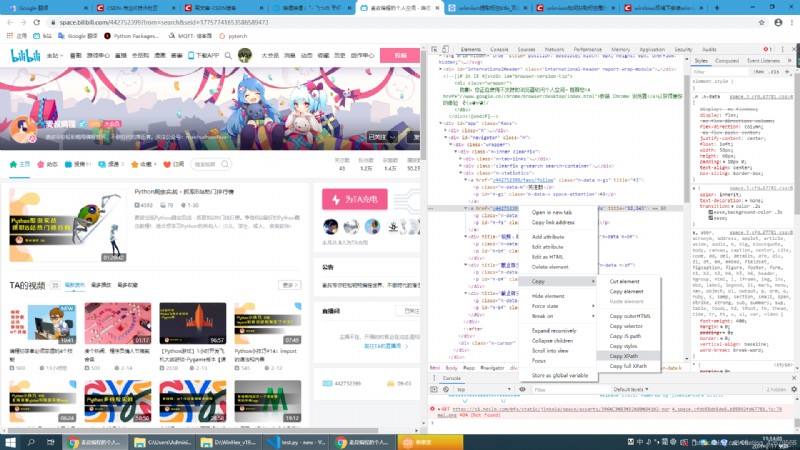Open the Windows Start menu
The width and height of the screenshot is (800, 450).
10,442
